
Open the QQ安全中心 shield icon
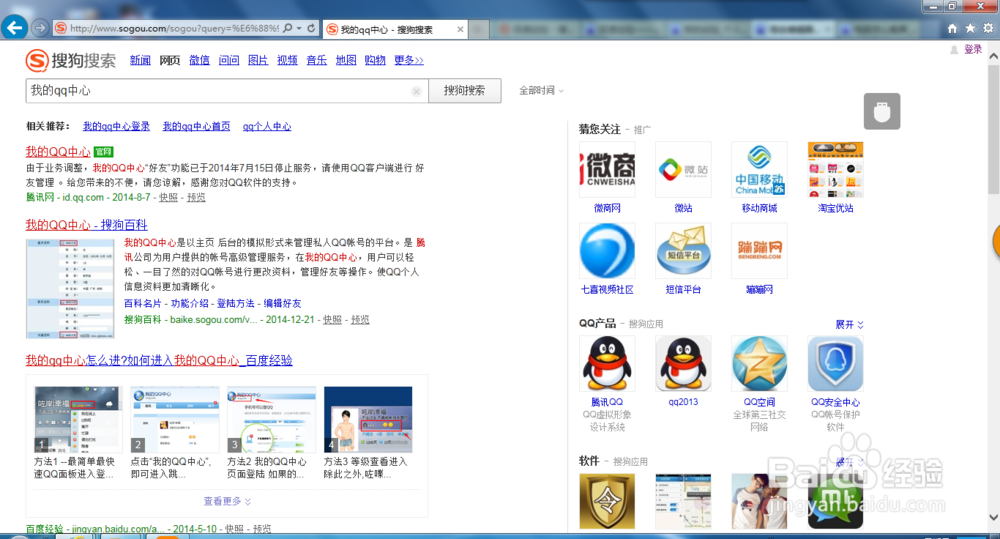point(835,364)
